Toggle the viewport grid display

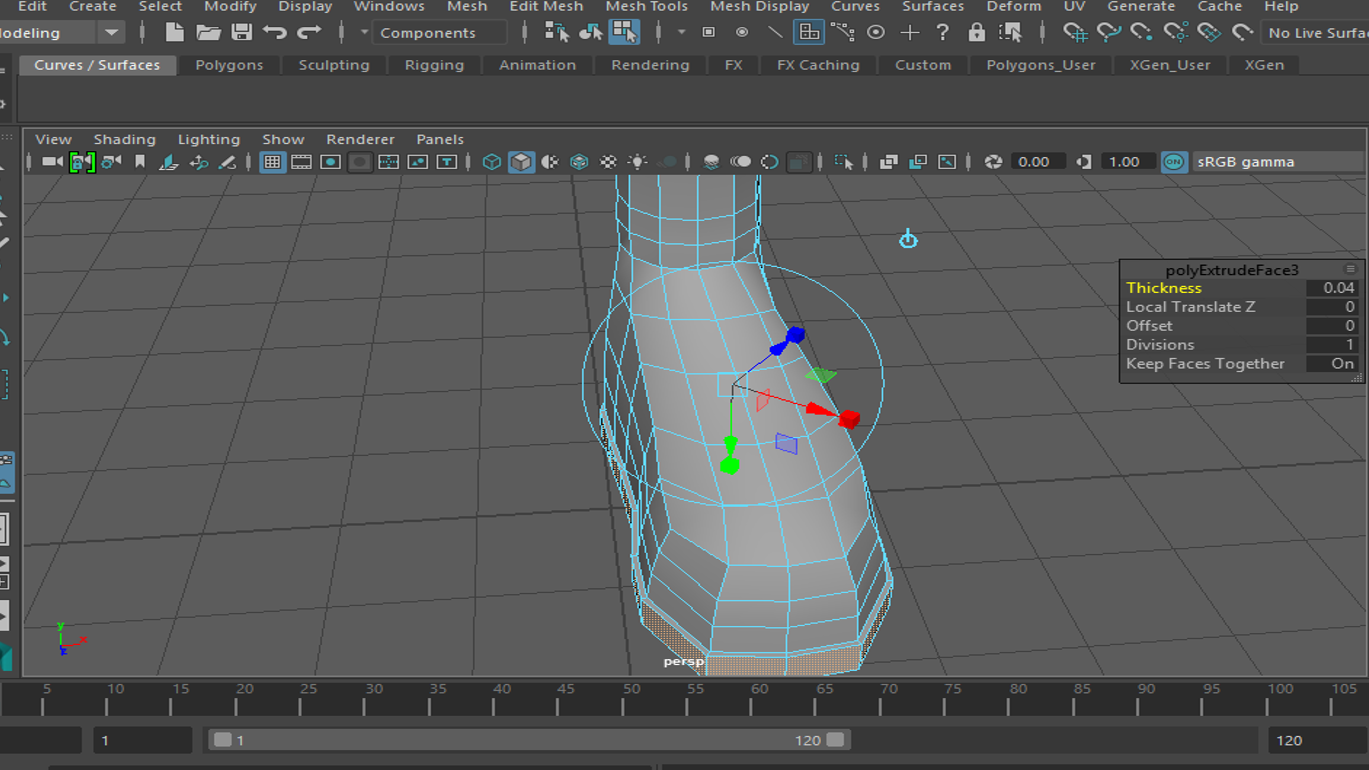[272, 162]
